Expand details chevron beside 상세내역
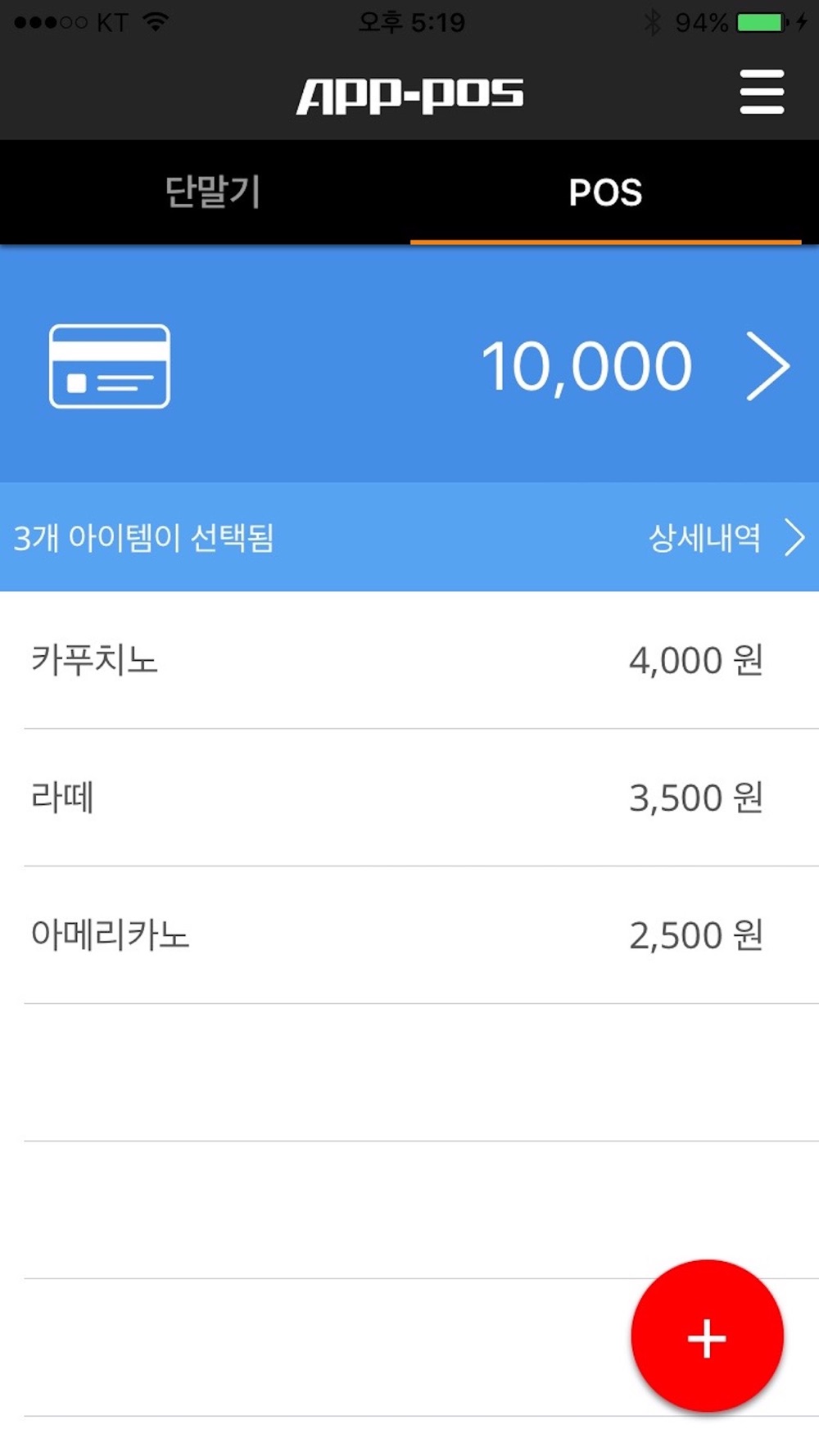The height and width of the screenshot is (1456, 819). coord(794,537)
